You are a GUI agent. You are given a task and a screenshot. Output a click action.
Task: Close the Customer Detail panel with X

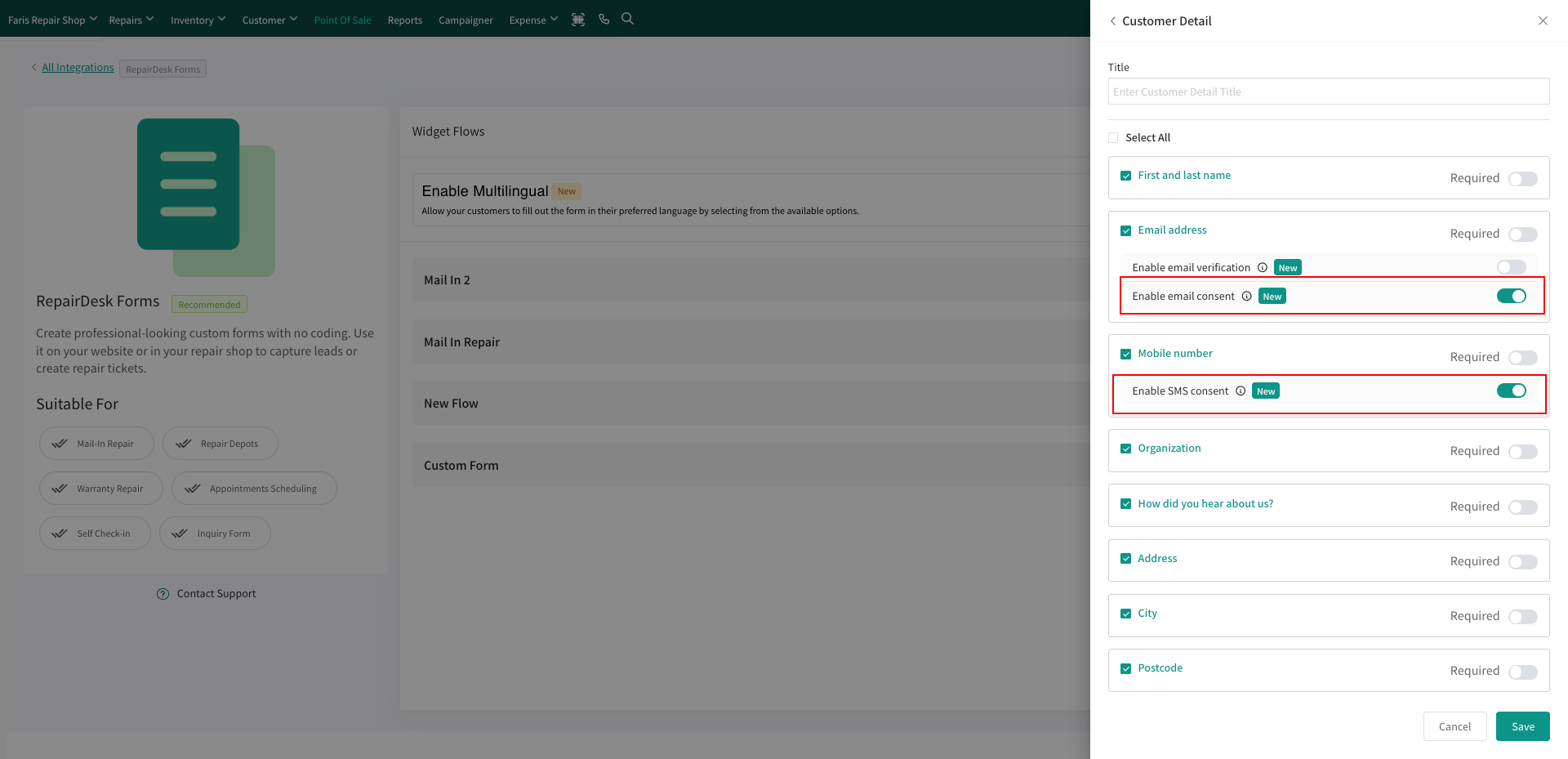[1543, 20]
